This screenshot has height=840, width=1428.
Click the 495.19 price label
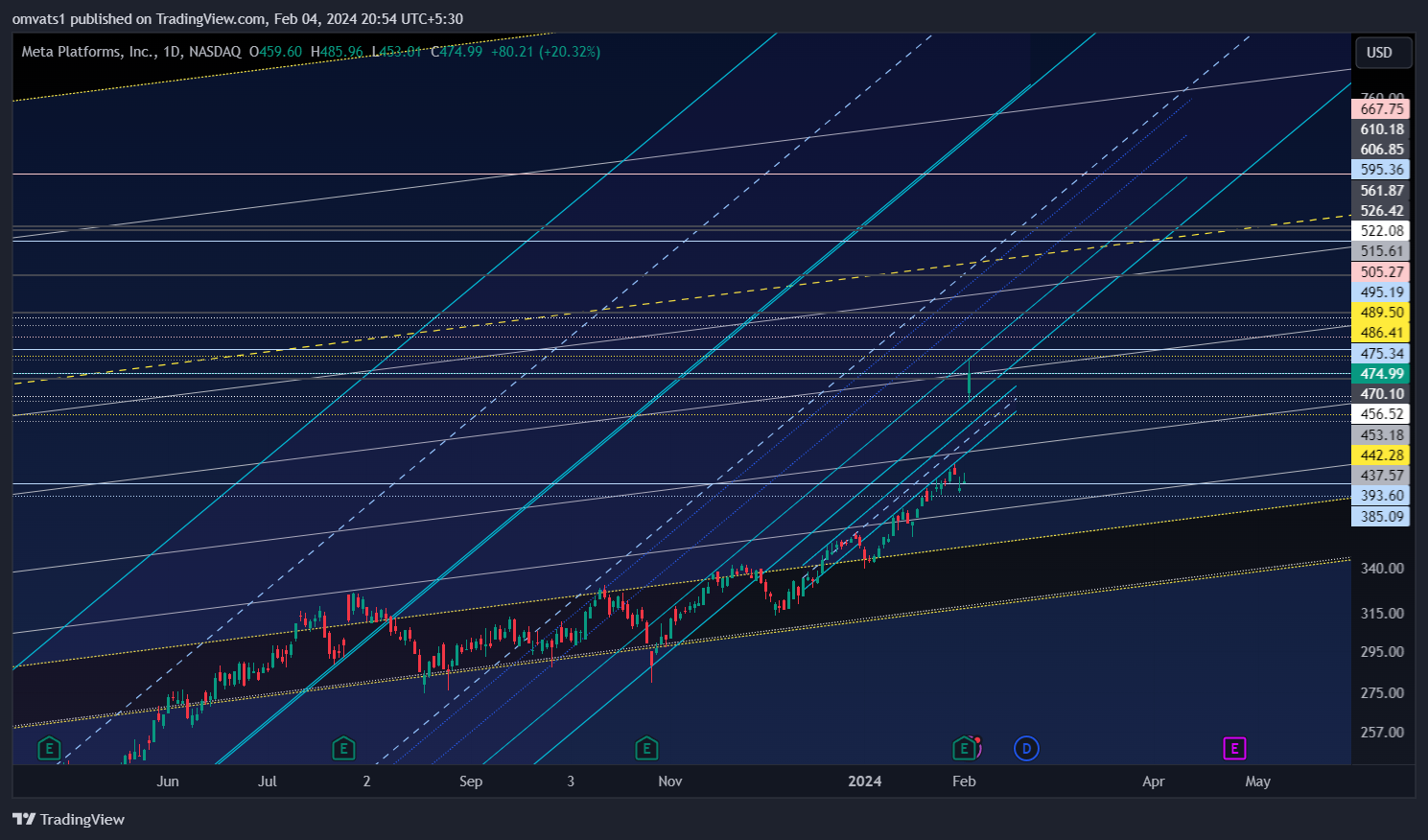coord(1381,292)
